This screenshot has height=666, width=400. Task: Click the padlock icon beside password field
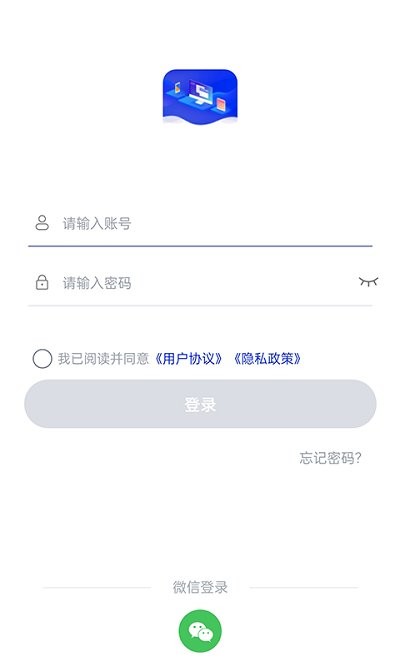42,282
